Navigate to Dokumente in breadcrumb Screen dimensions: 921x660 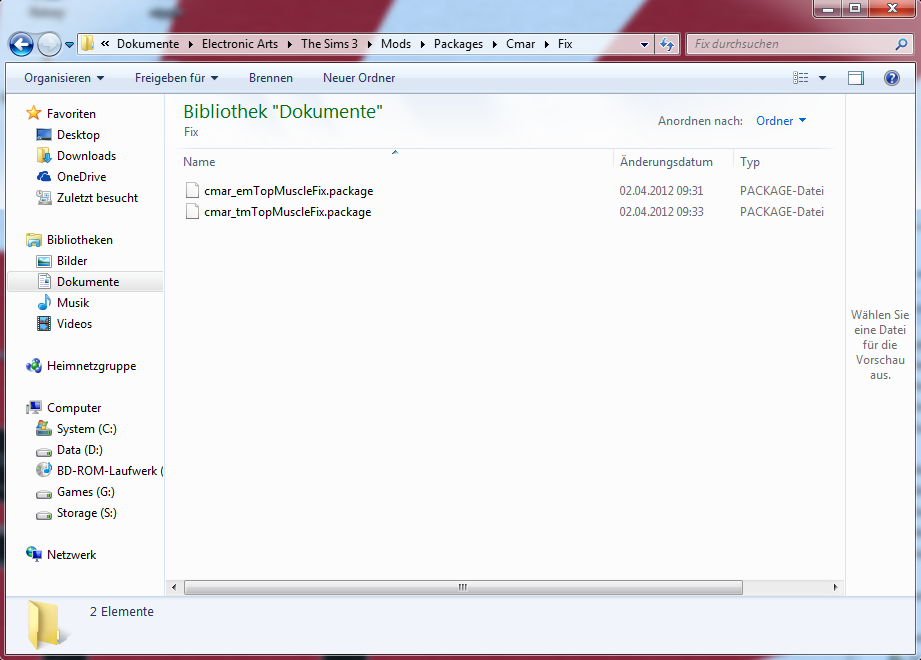click(148, 44)
